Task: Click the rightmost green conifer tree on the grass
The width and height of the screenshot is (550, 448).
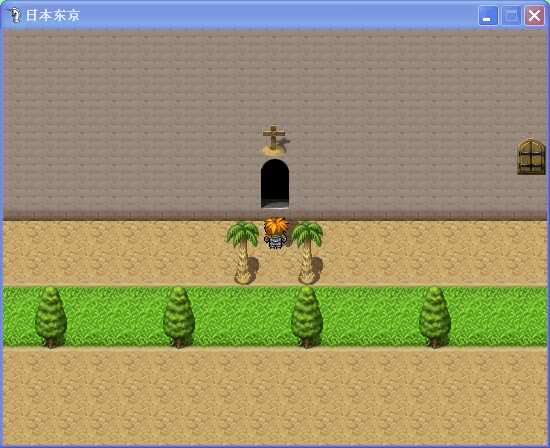Action: 435,317
